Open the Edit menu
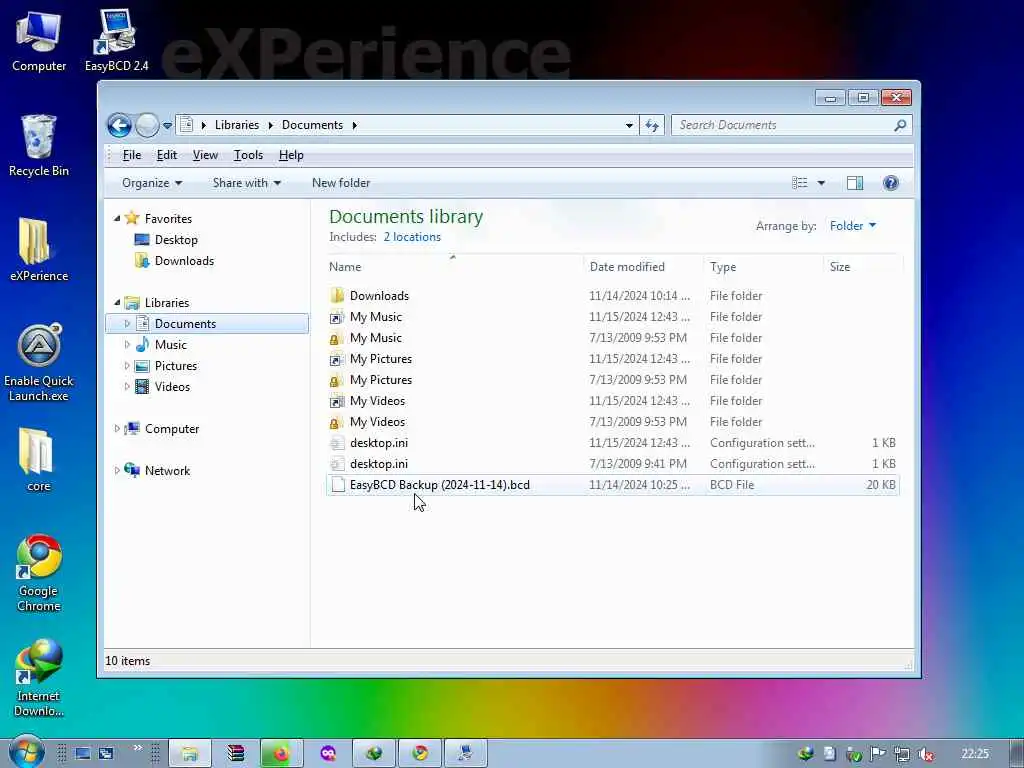1024x768 pixels. pos(167,155)
